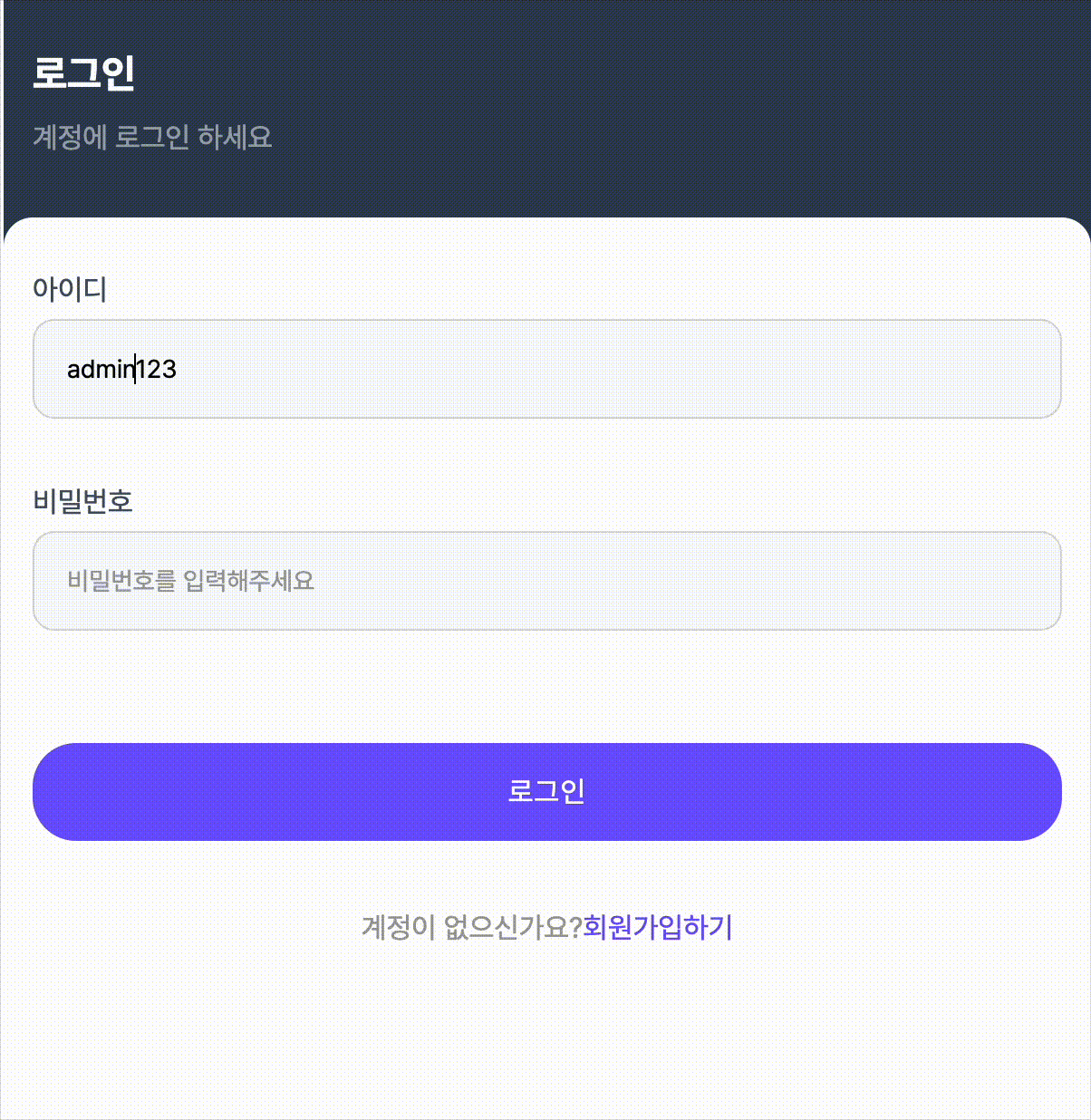Click the 아이디 field label
Screen dimensions: 1091x1120
pos(70,289)
